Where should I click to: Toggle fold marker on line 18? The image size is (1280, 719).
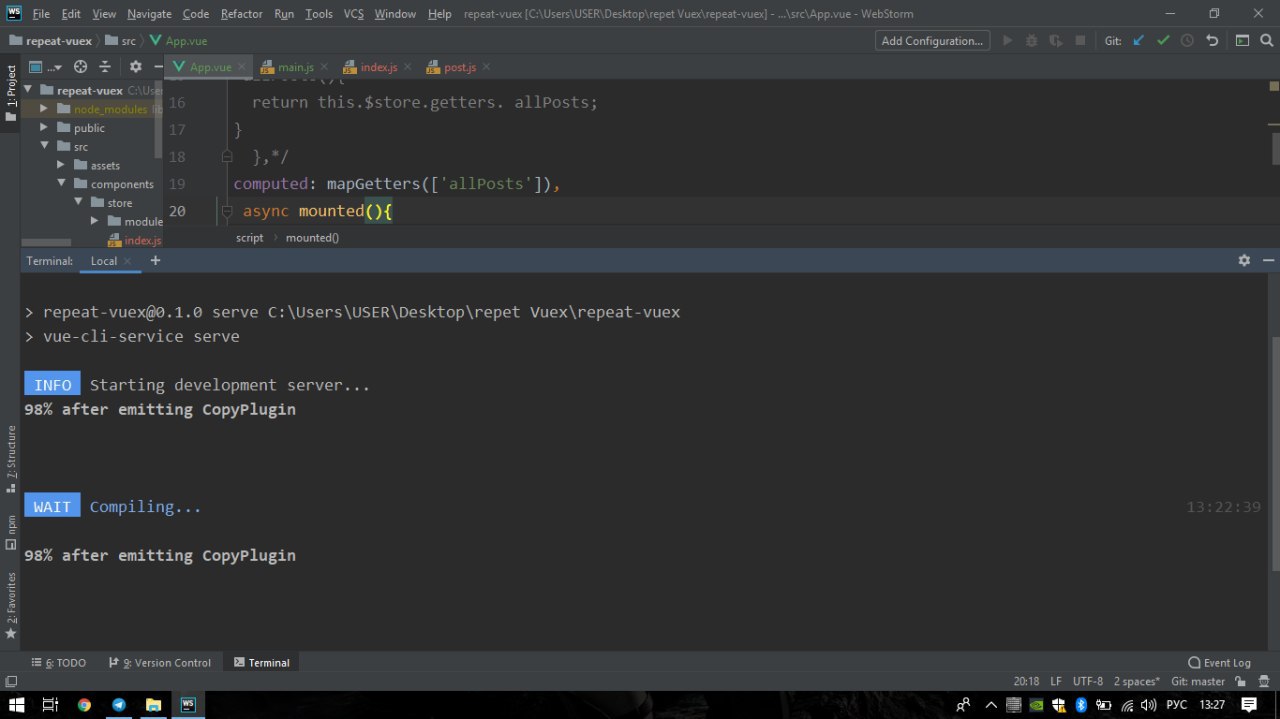point(228,157)
